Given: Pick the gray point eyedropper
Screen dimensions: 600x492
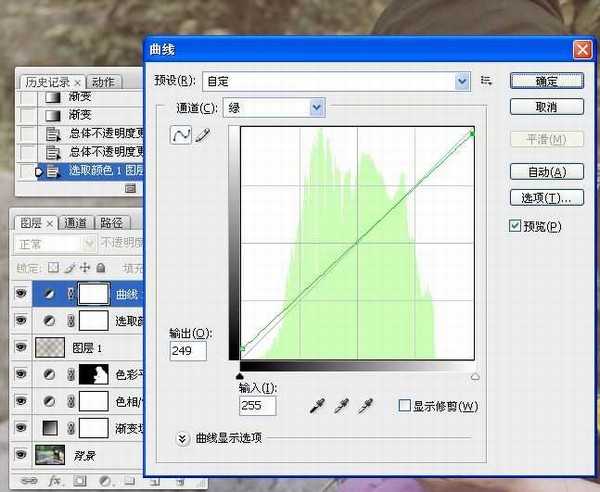Looking at the screenshot, I should (x=342, y=406).
